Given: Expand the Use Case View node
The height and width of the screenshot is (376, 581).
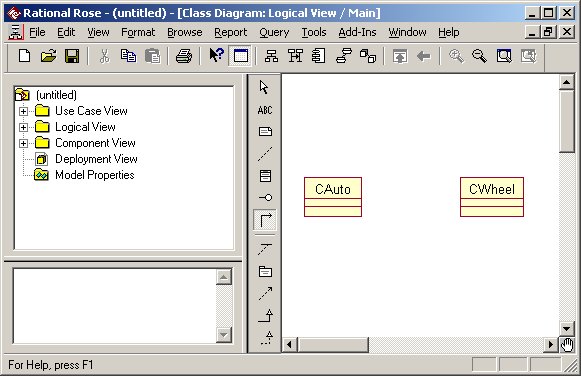Looking at the screenshot, I should (x=23, y=111).
